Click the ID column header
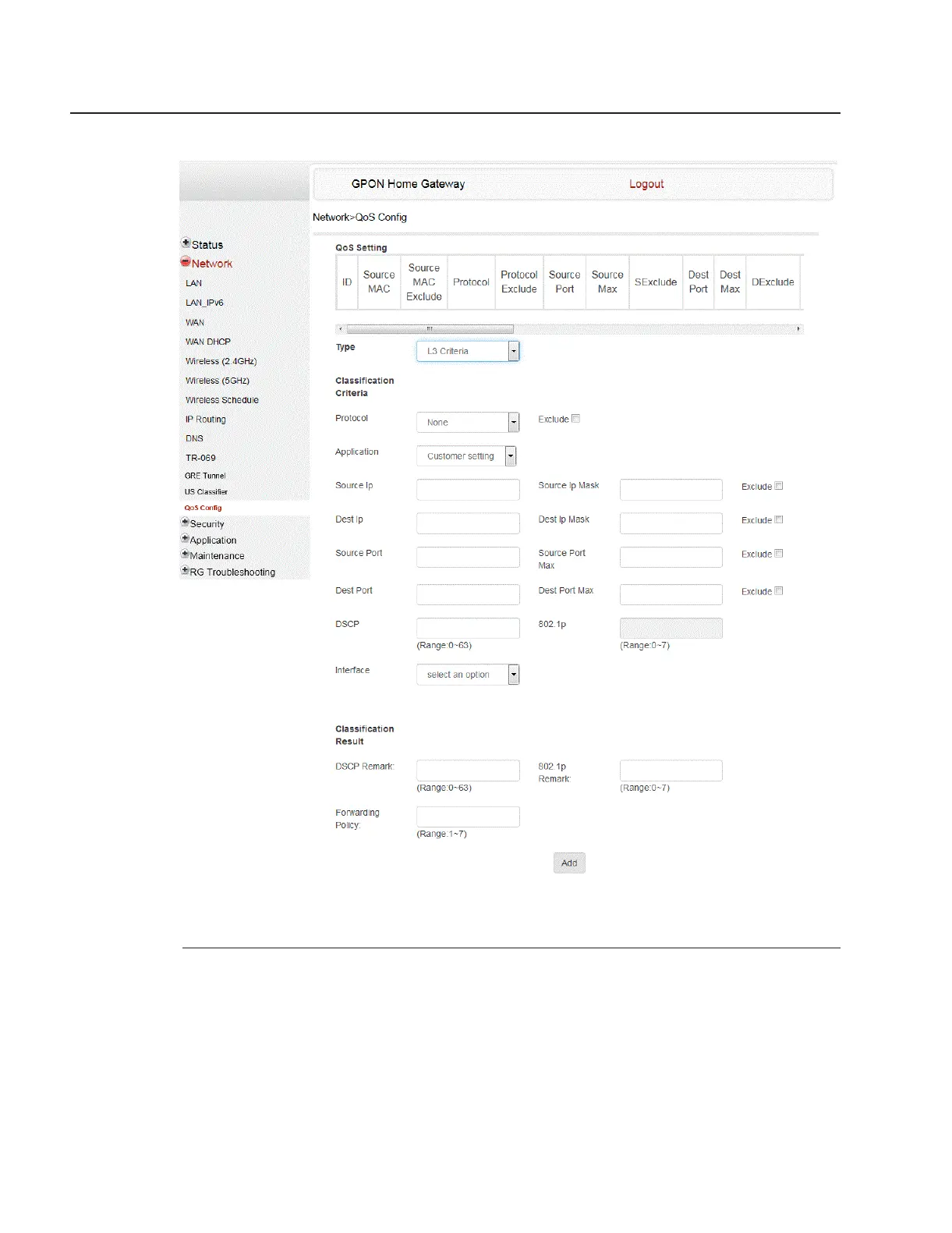This screenshot has height=1233, width=952. tap(347, 282)
